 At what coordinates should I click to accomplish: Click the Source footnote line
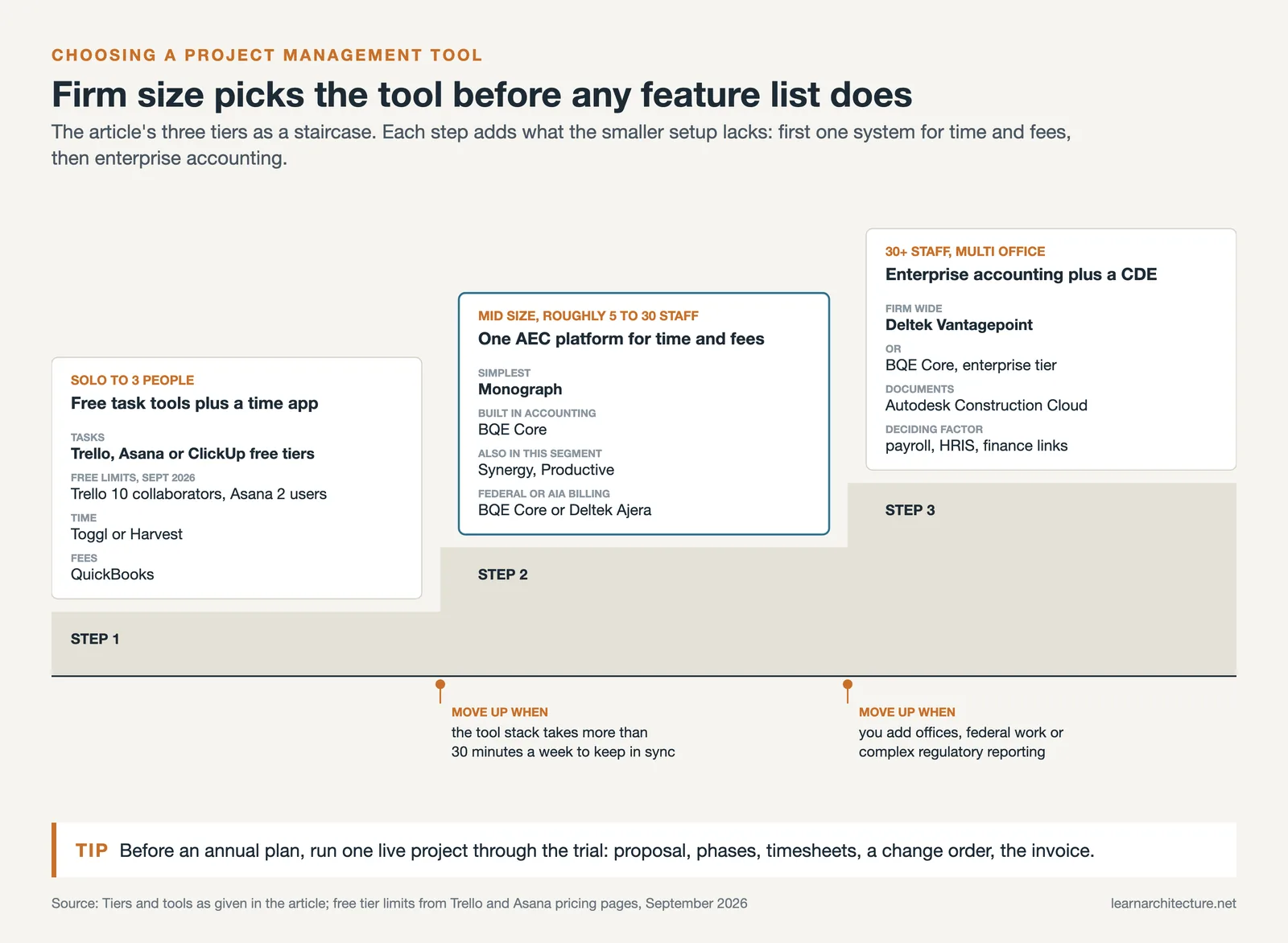[399, 903]
